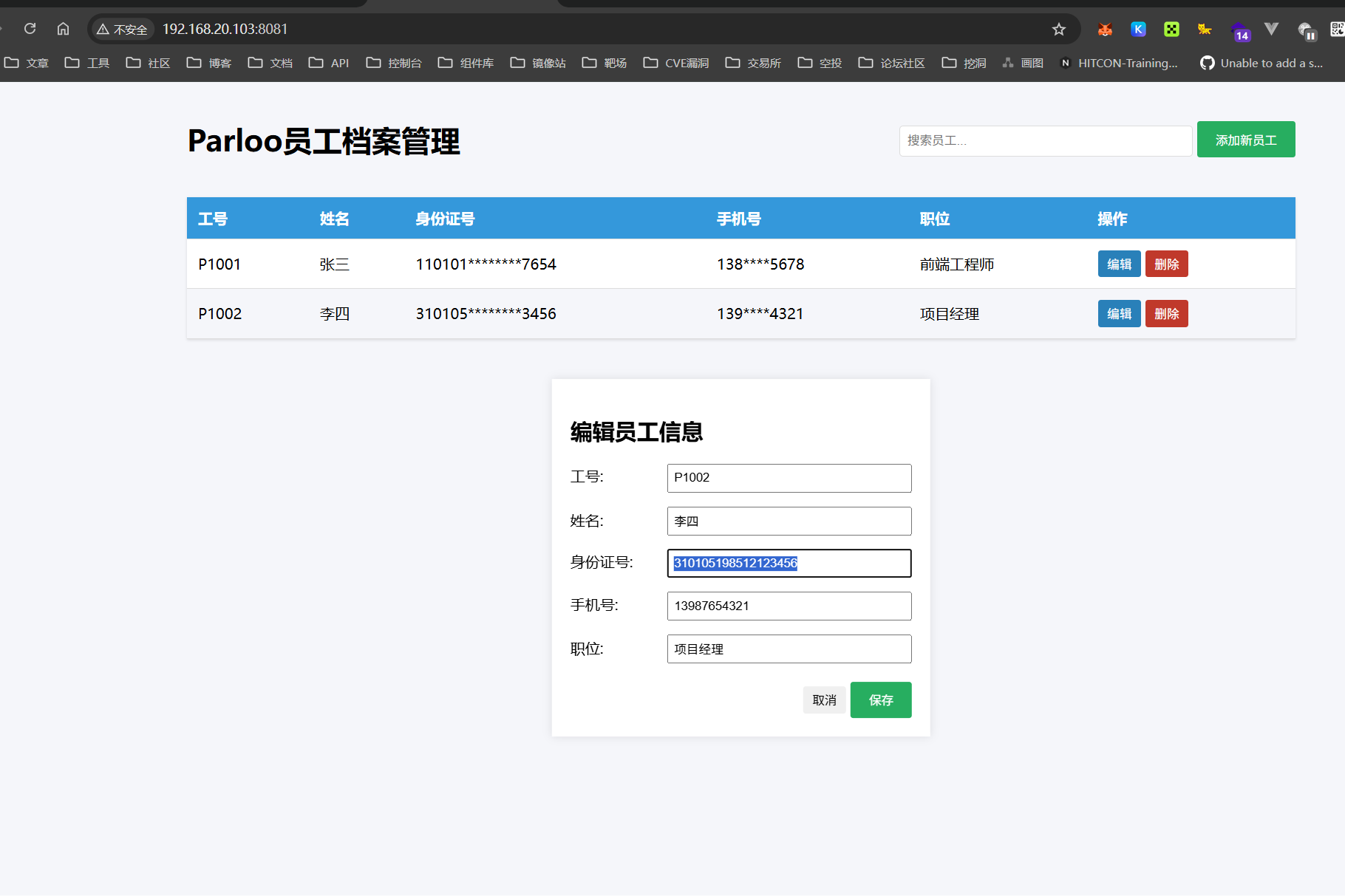The height and width of the screenshot is (896, 1345).
Task: Click the phone cell 139****4321
Action: 760,313
